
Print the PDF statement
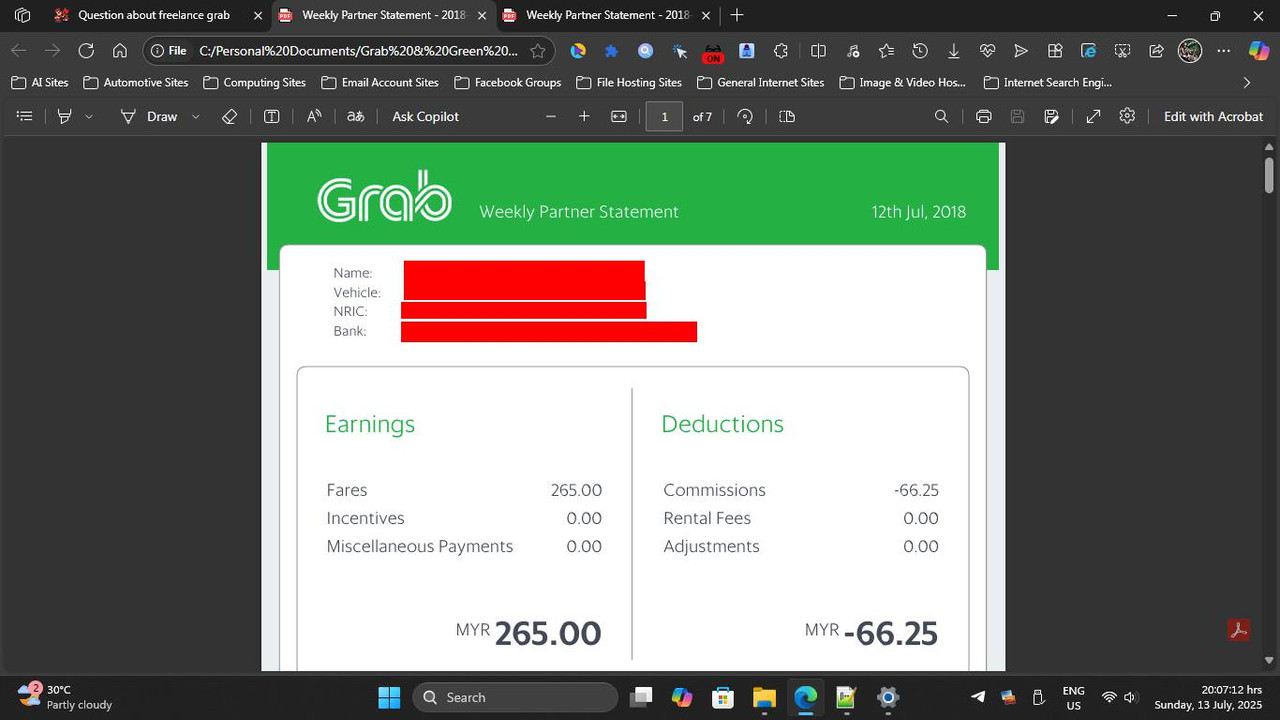click(x=984, y=117)
